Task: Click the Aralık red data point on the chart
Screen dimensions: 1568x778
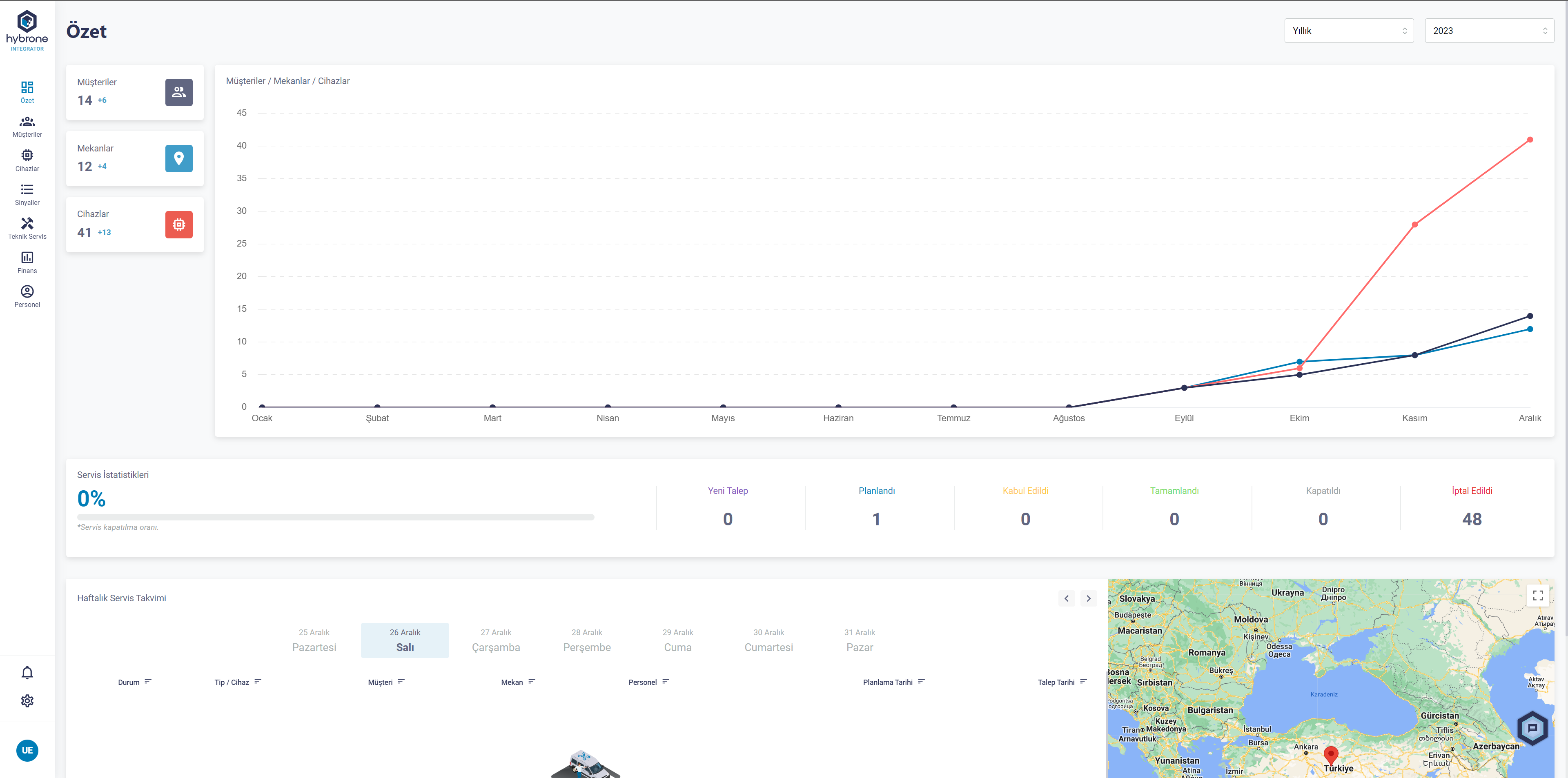Action: point(1530,140)
